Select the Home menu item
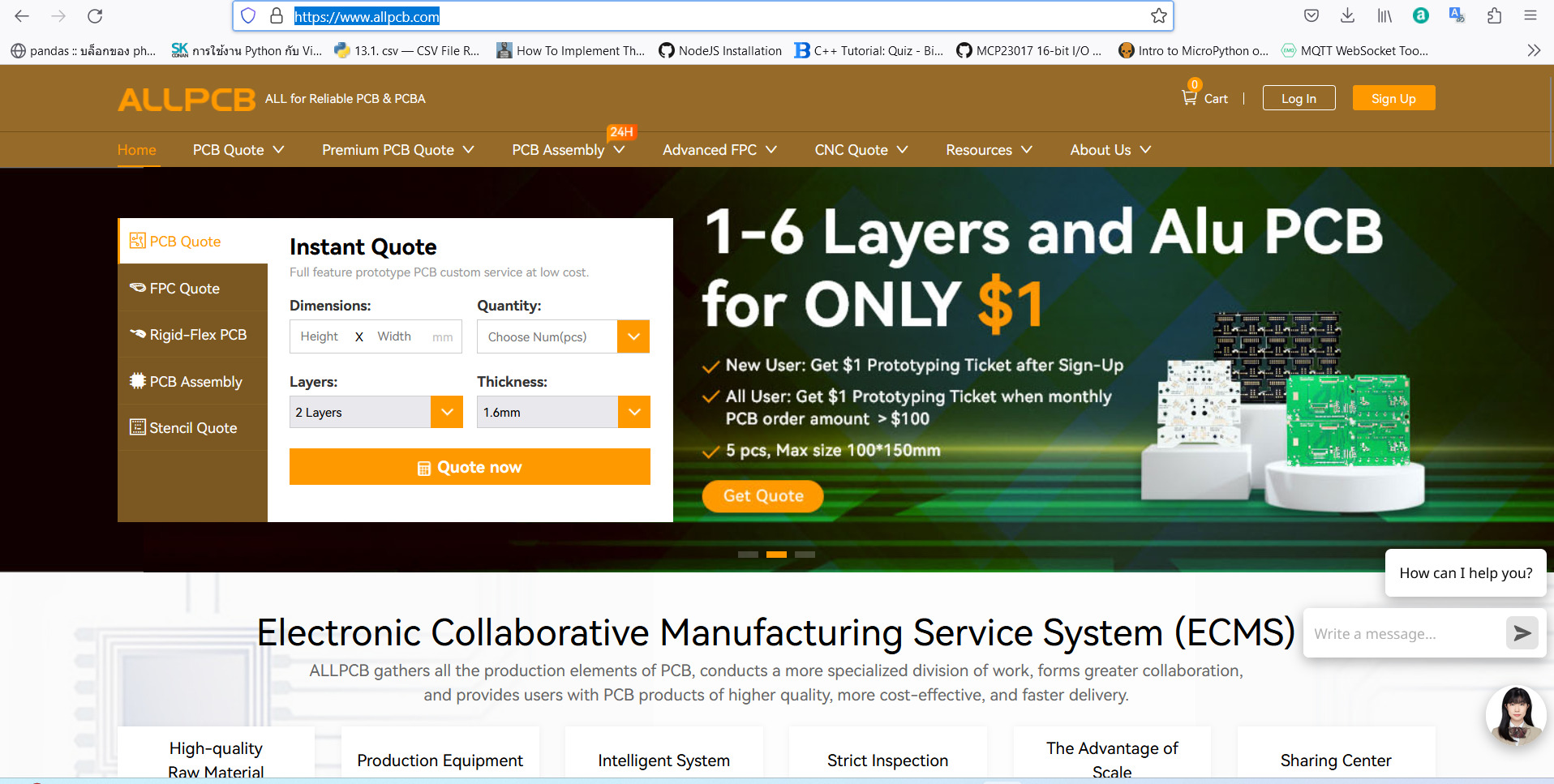Image resolution: width=1554 pixels, height=784 pixels. [x=137, y=150]
